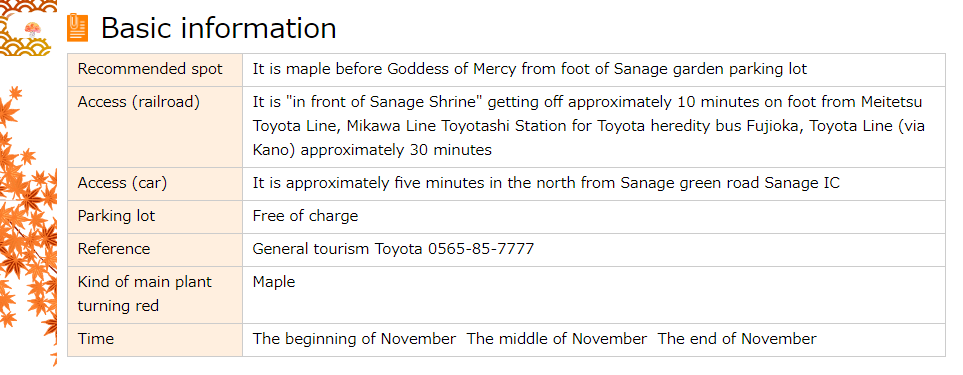963x375 pixels.
Task: Click the Goddess of Mercy description text
Action: click(530, 69)
